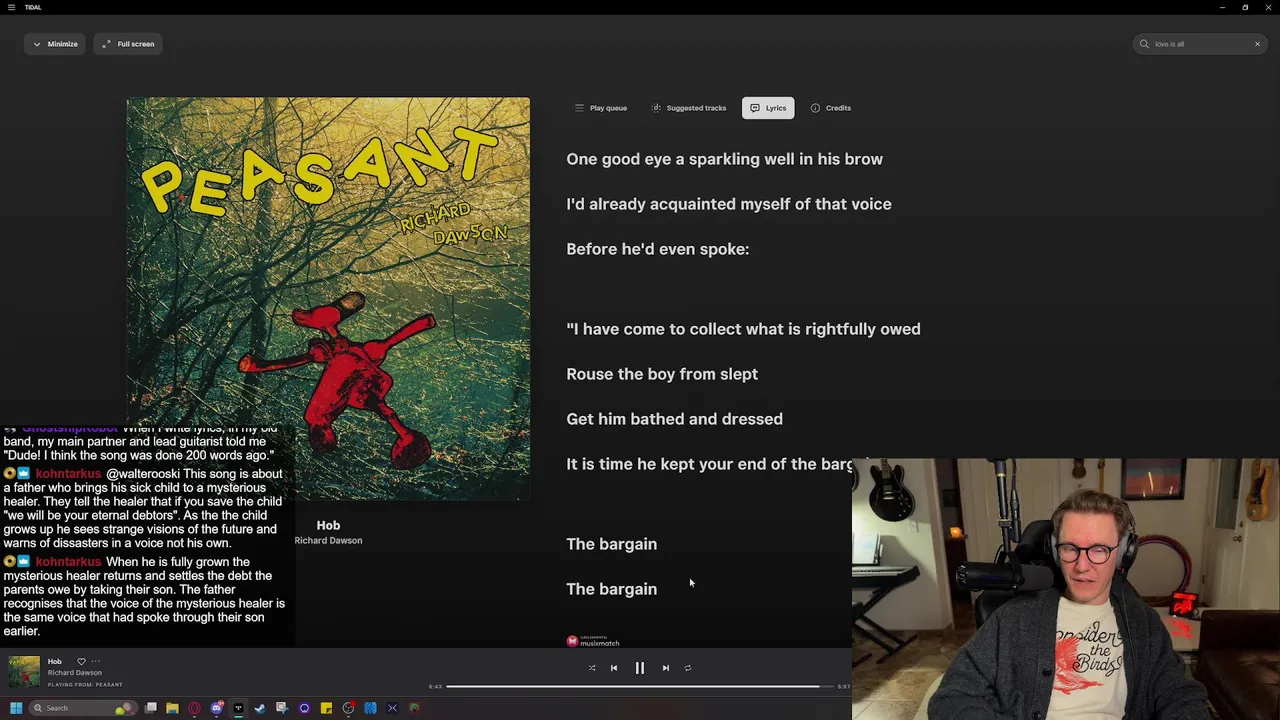Minimize the now playing view
The width and height of the screenshot is (1280, 720).
coord(55,44)
